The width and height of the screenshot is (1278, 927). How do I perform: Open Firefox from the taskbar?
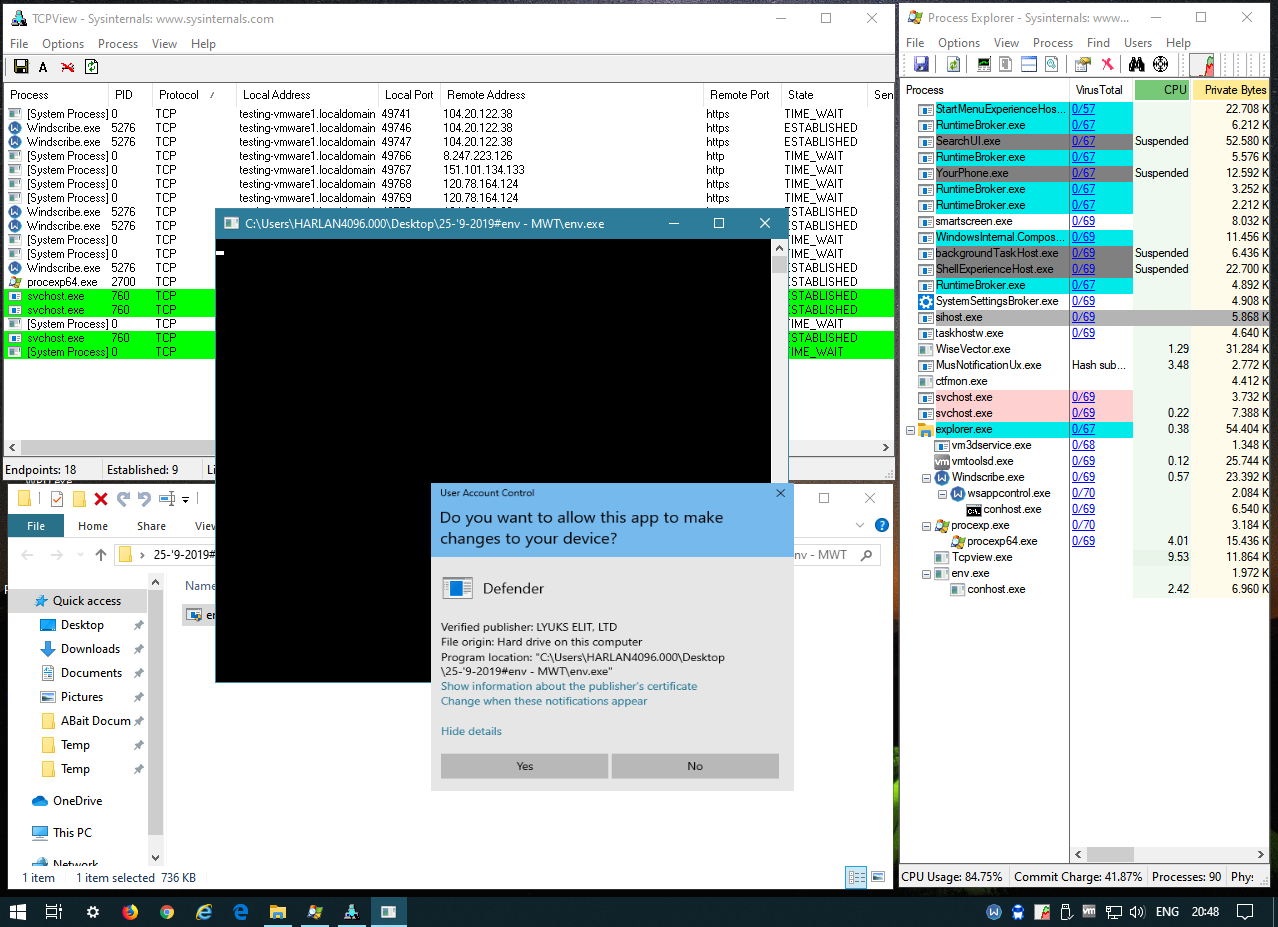(129, 912)
